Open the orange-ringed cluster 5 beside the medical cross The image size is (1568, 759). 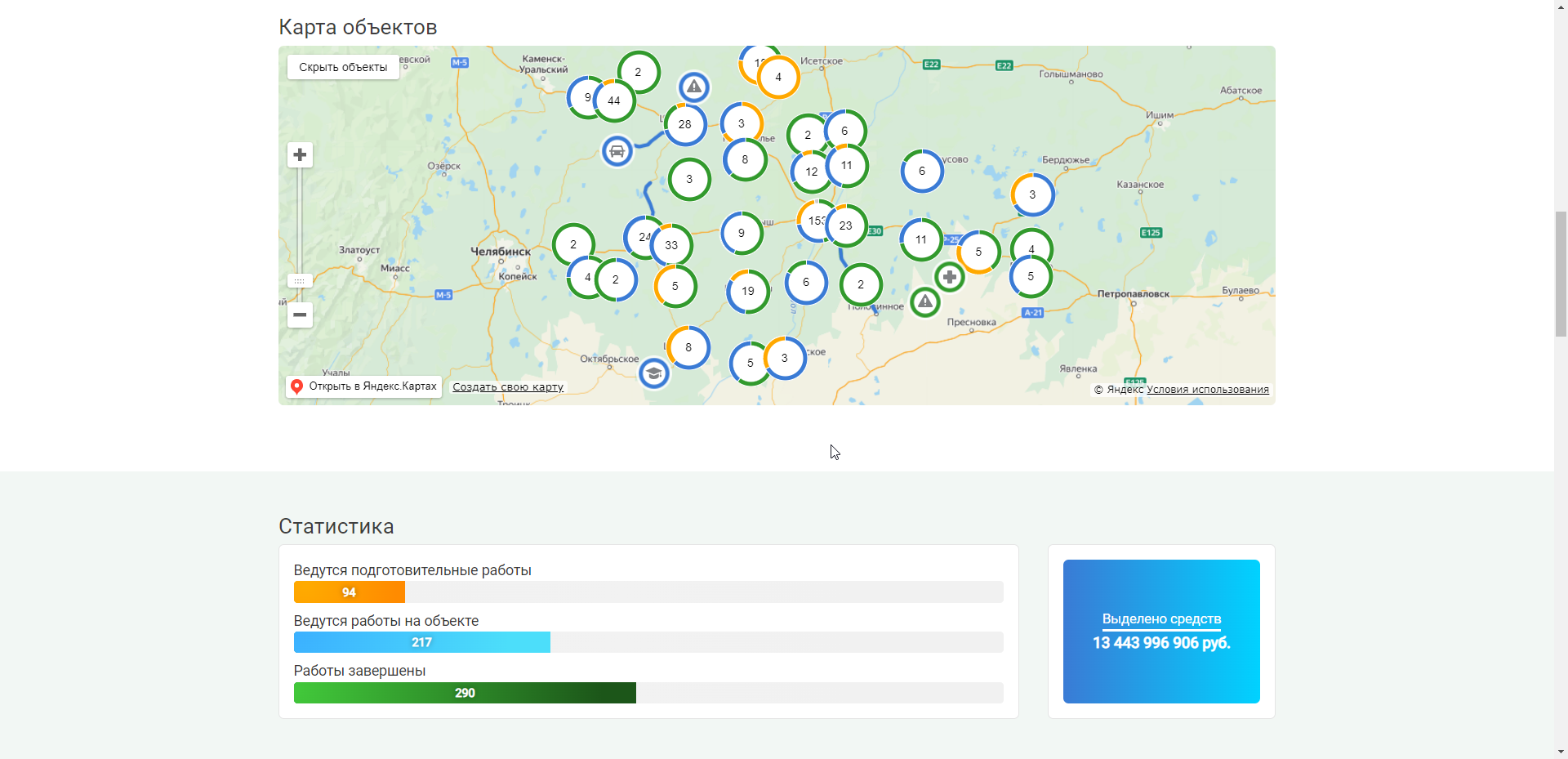(978, 252)
